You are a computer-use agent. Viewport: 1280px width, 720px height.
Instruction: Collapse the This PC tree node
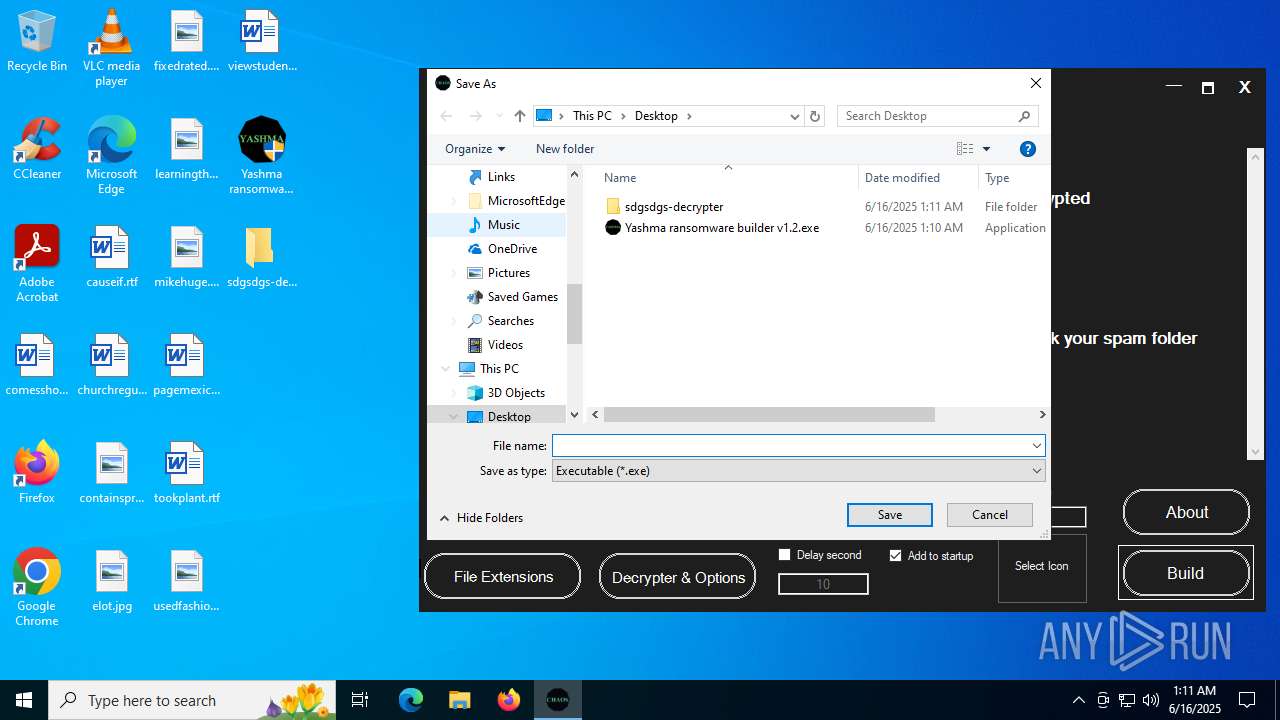pos(446,369)
